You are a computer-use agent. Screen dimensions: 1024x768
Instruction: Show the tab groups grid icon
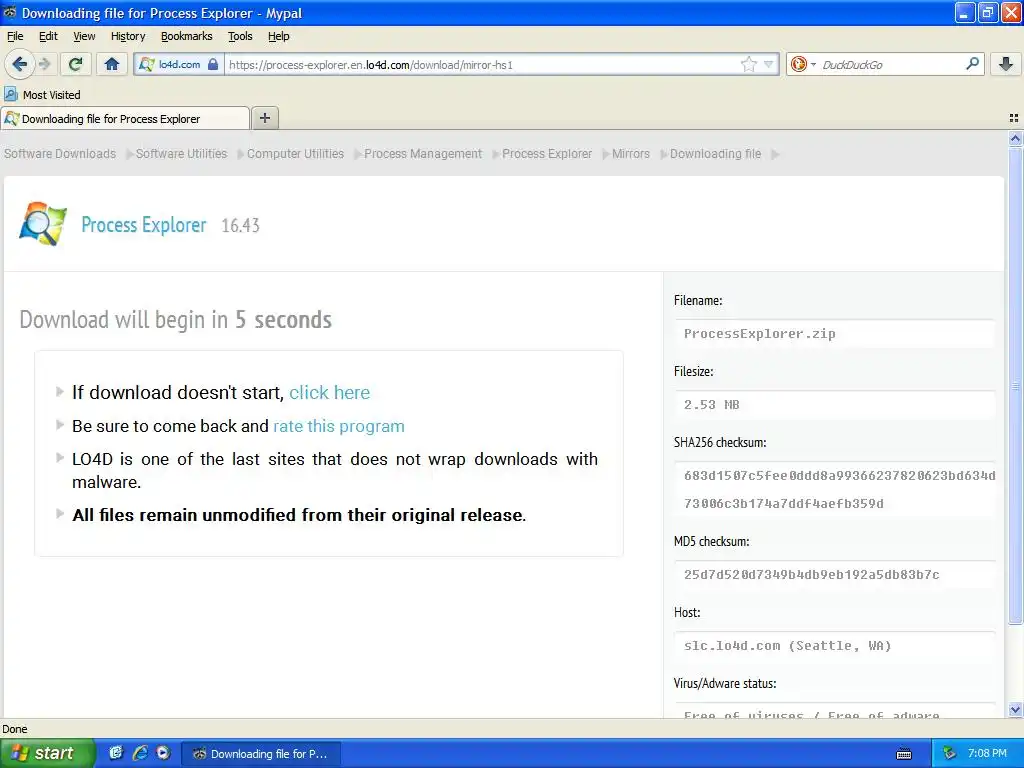tap(1014, 118)
